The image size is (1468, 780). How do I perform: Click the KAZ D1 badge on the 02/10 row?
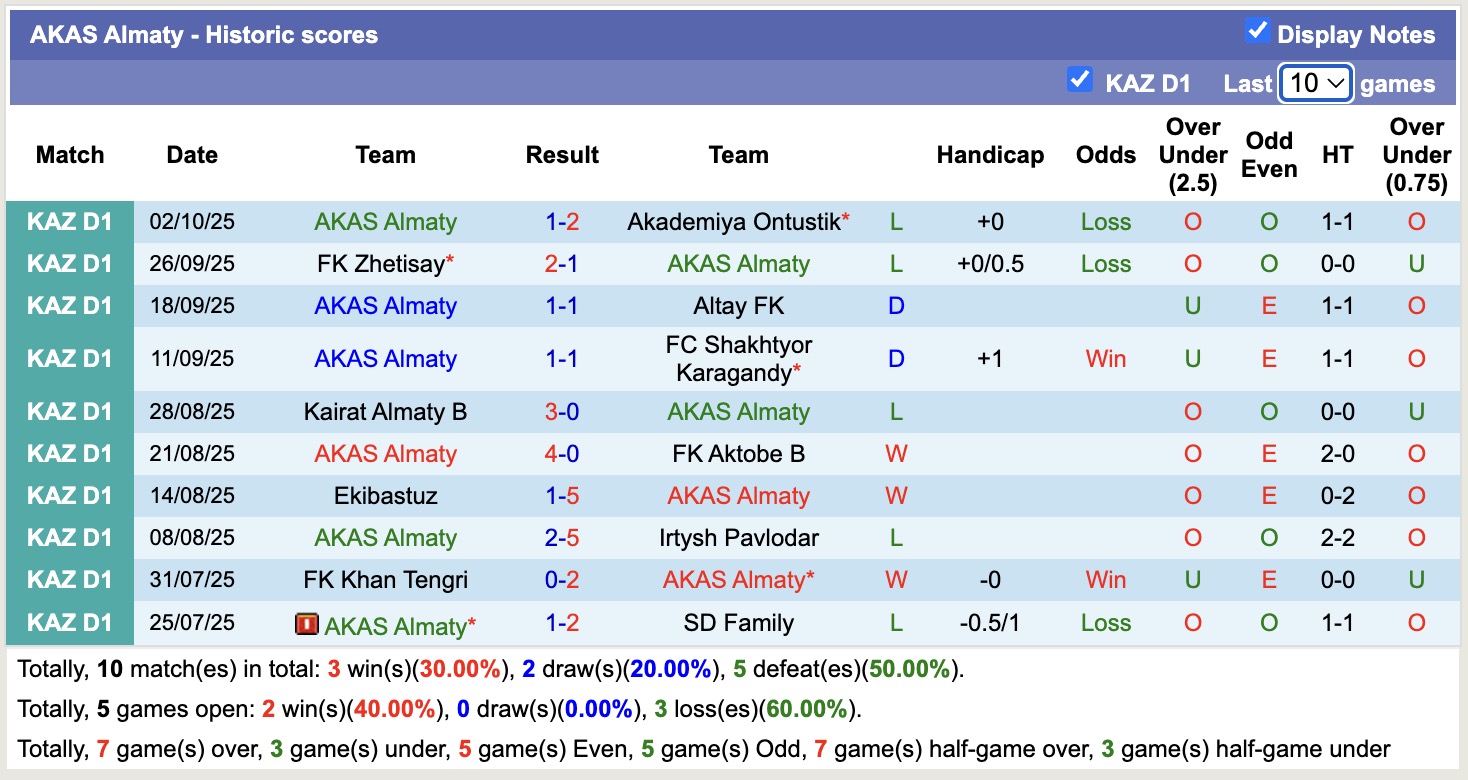[x=71, y=221]
